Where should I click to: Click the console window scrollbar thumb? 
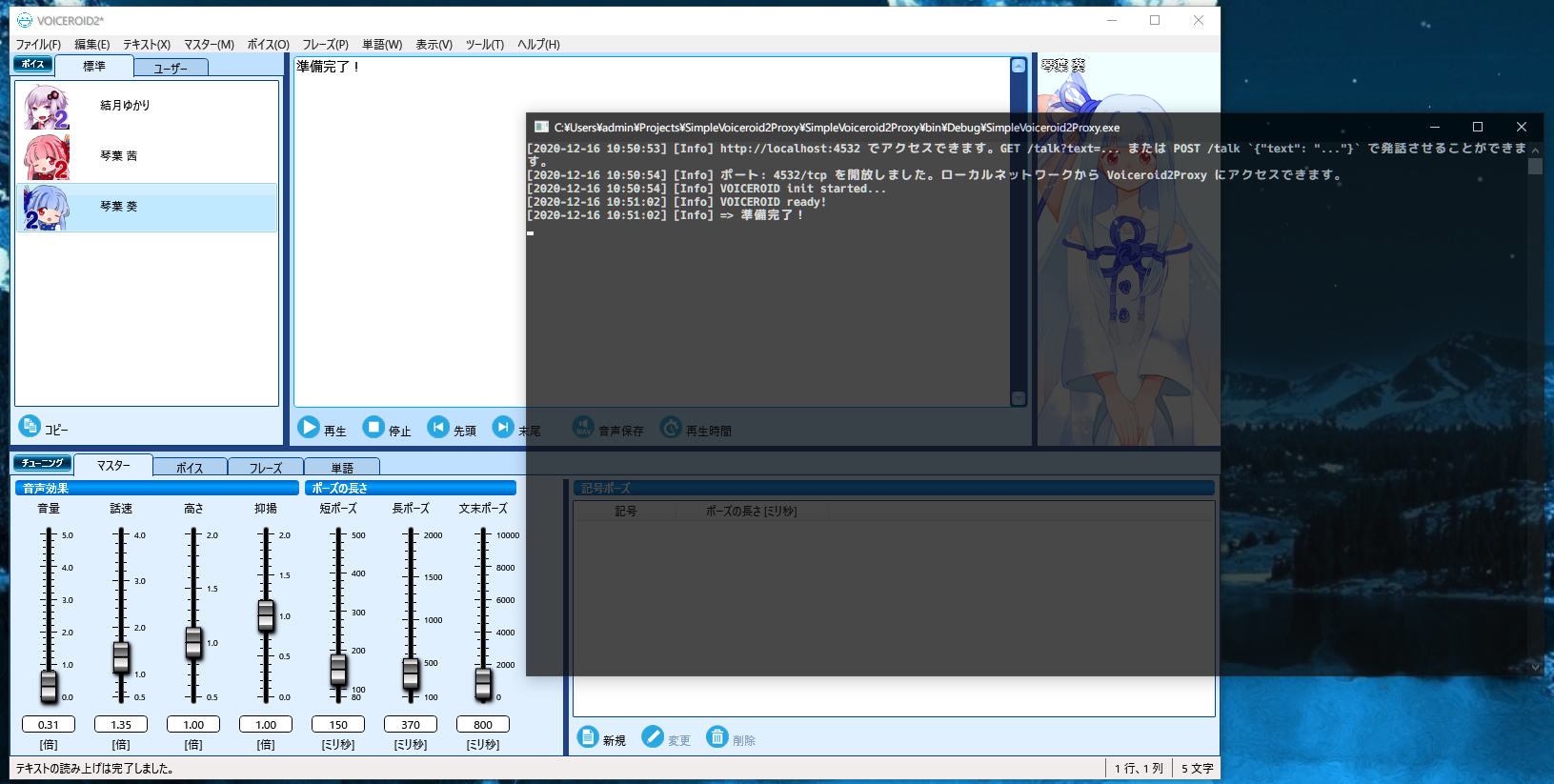click(1535, 167)
